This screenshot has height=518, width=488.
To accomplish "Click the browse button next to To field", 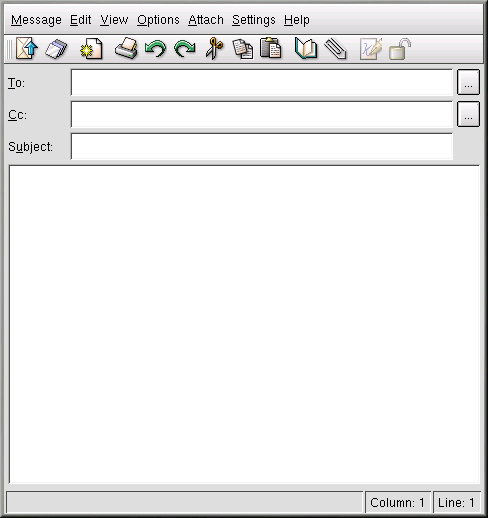I will 468,82.
